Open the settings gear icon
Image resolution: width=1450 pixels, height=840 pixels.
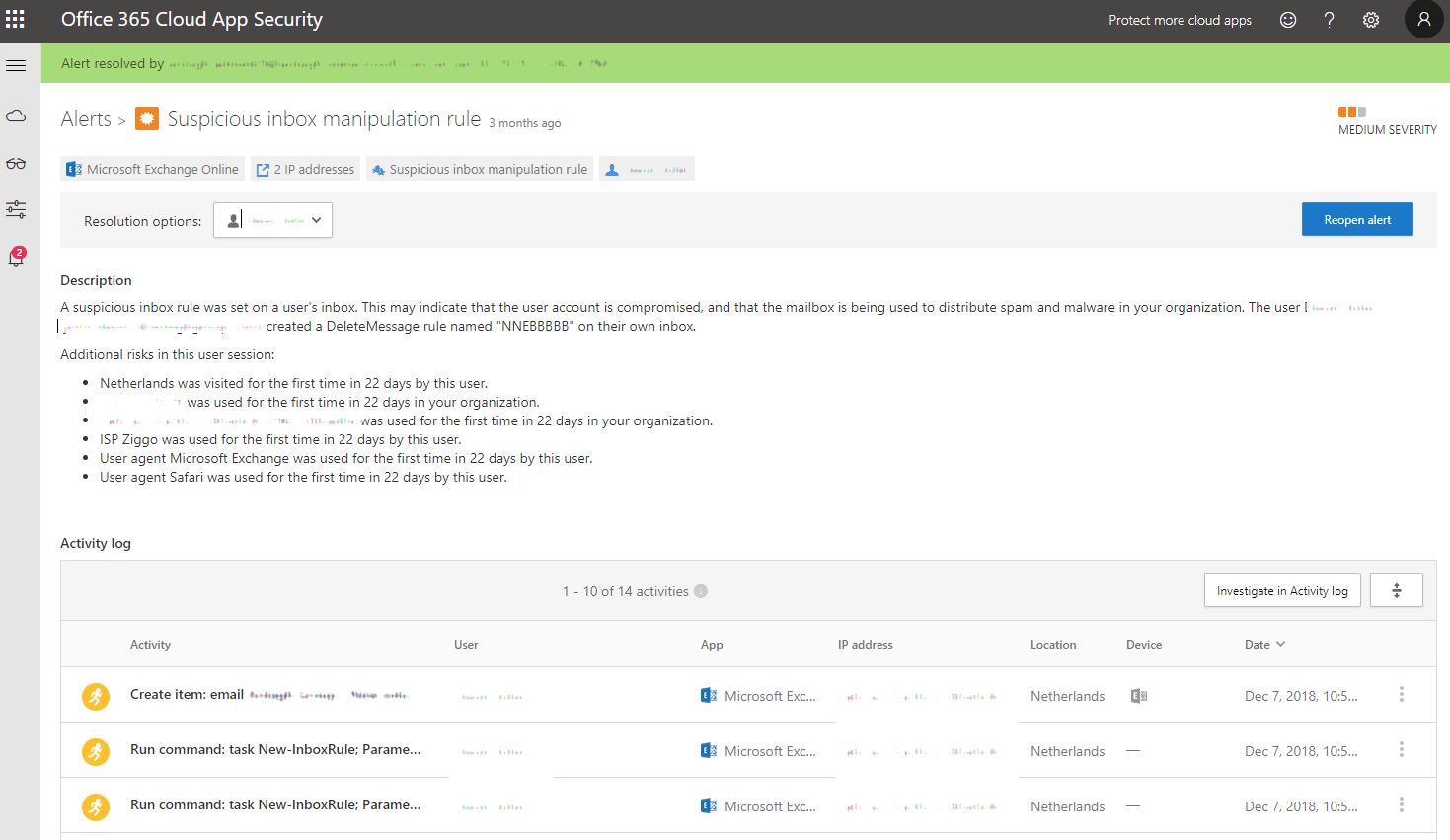[1371, 20]
